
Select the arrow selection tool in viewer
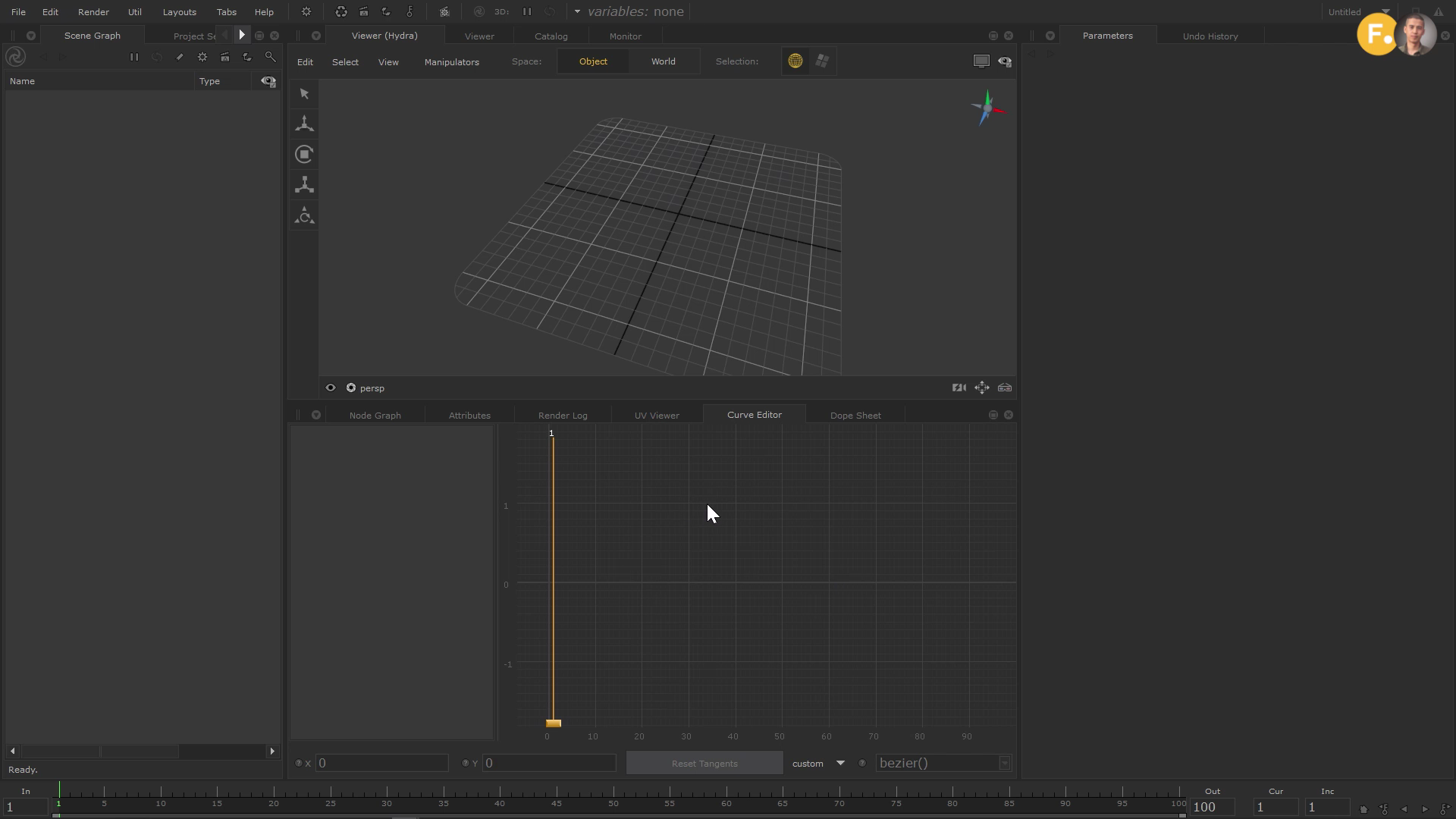pyautogui.click(x=304, y=94)
